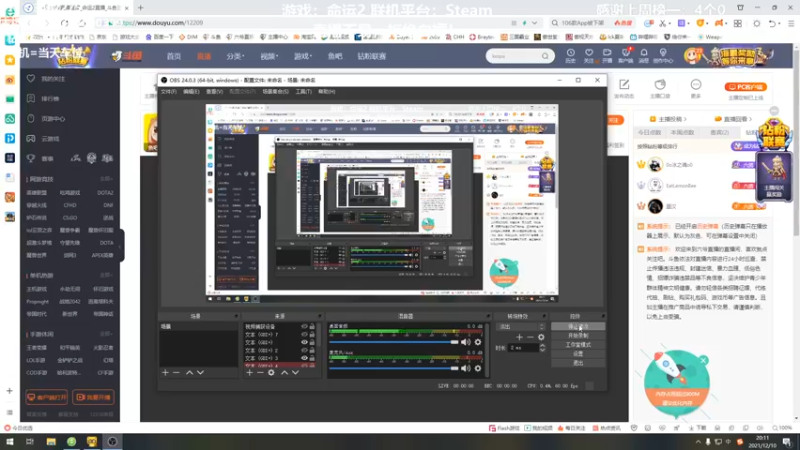Expand Douyu Games nav dropdown
The width and height of the screenshot is (800, 450).
tap(303, 56)
